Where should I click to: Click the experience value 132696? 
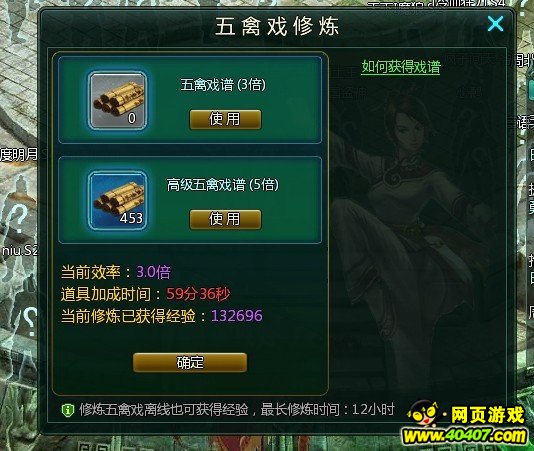[237, 316]
